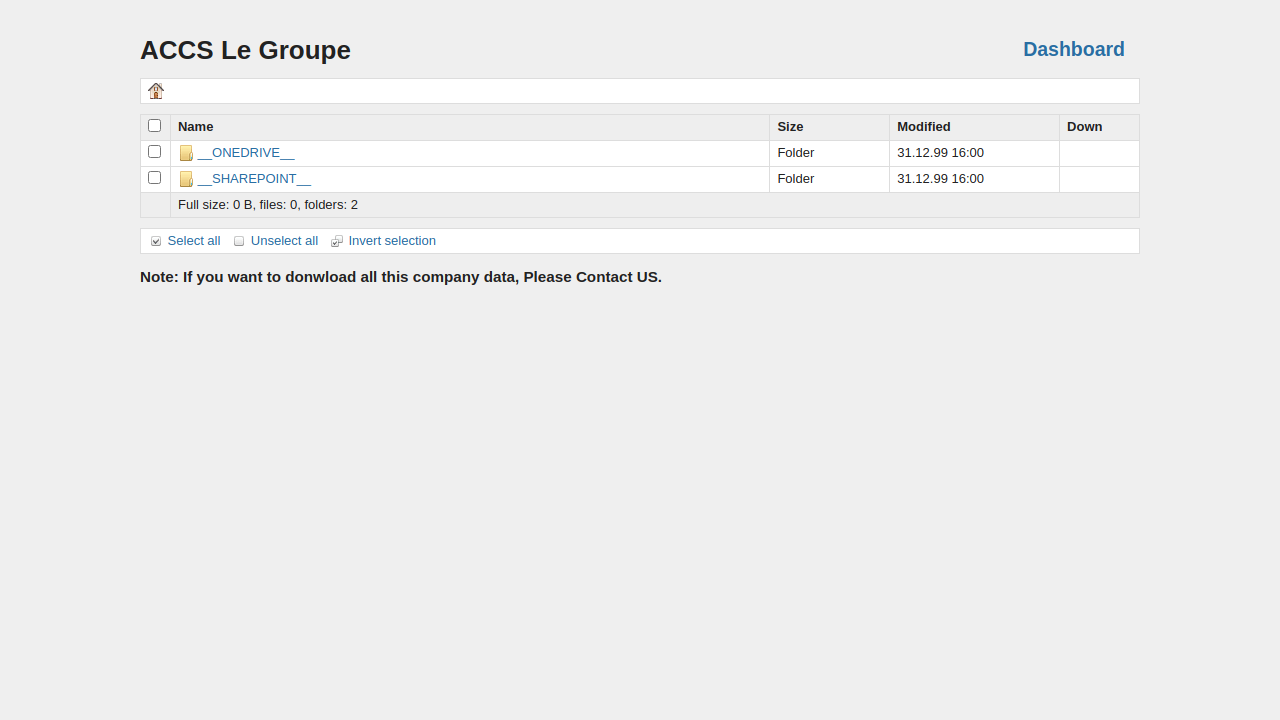This screenshot has height=720, width=1280.
Task: Sort by the Size column header
Action: pyautogui.click(x=790, y=127)
